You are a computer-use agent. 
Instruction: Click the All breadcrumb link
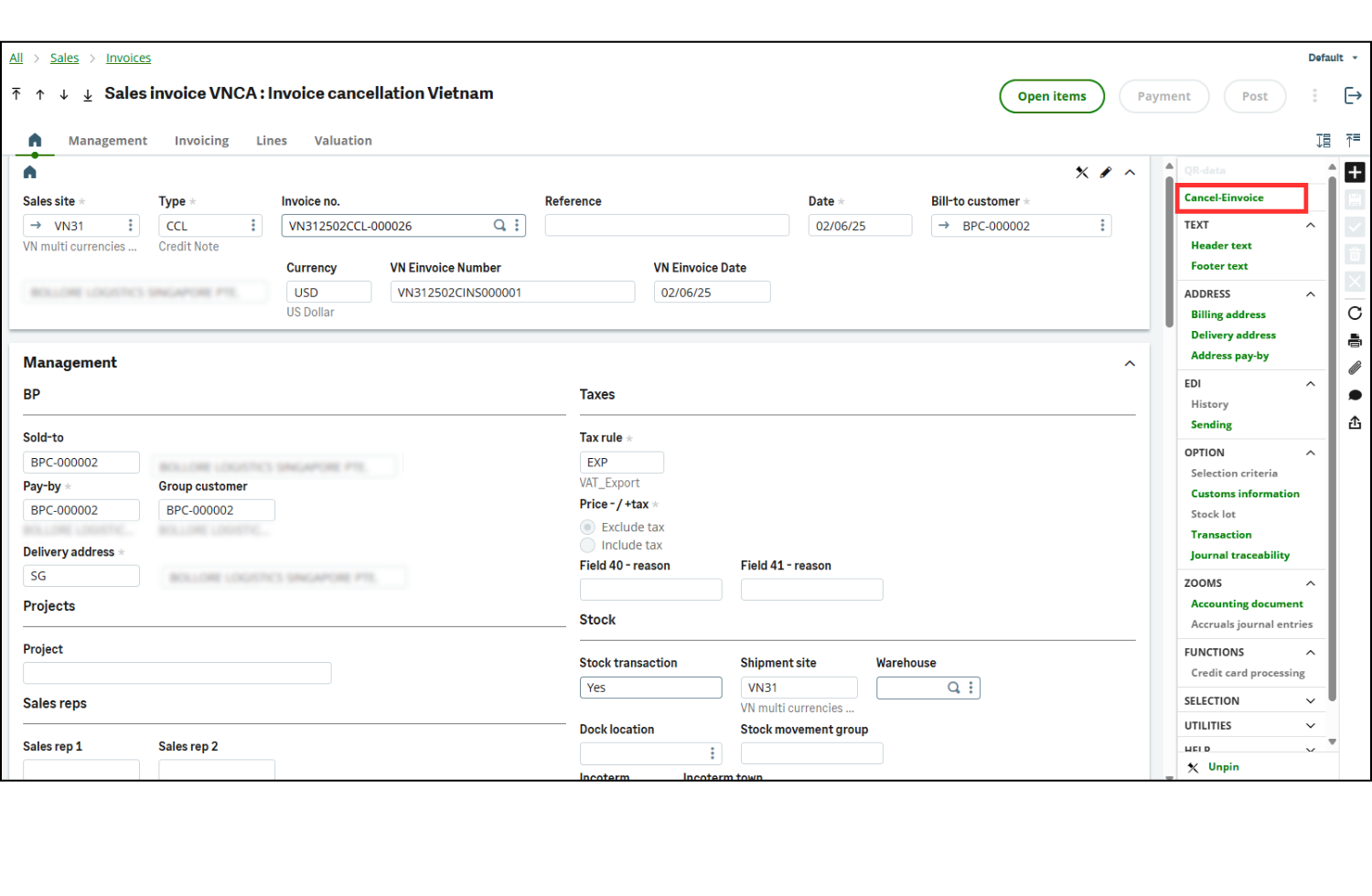[x=16, y=58]
